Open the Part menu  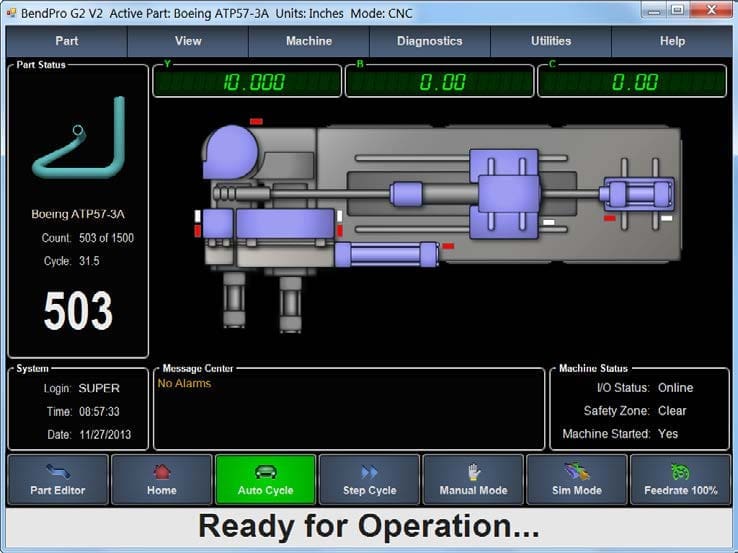(x=66, y=41)
